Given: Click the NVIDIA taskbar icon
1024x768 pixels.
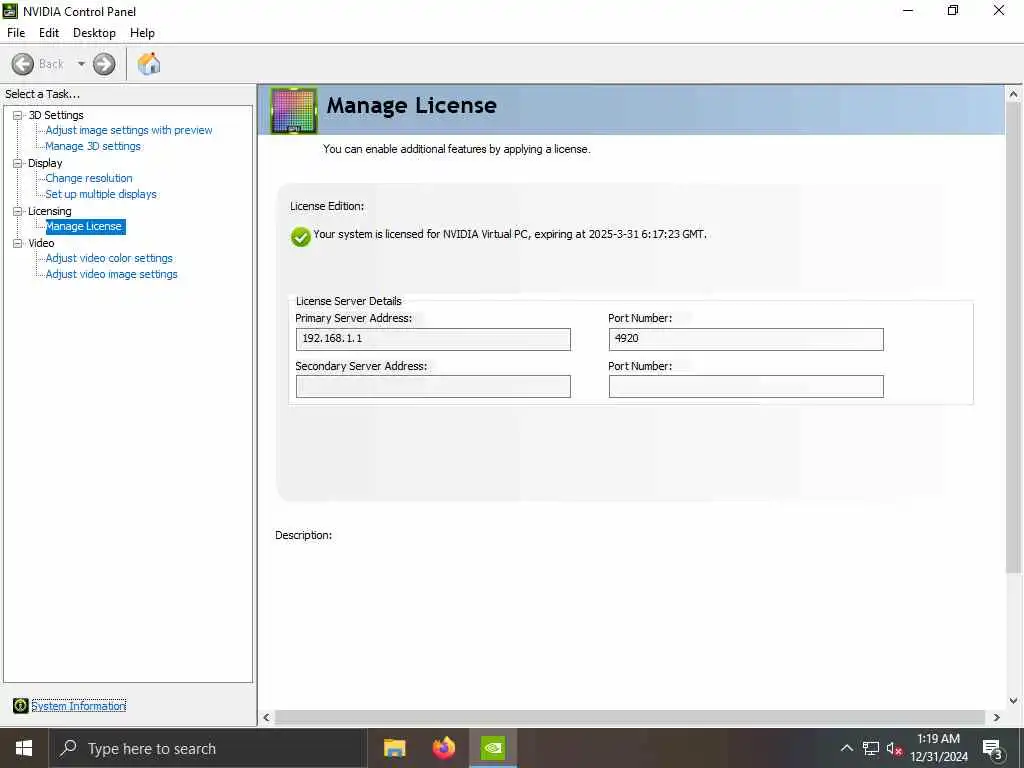Looking at the screenshot, I should 493,748.
